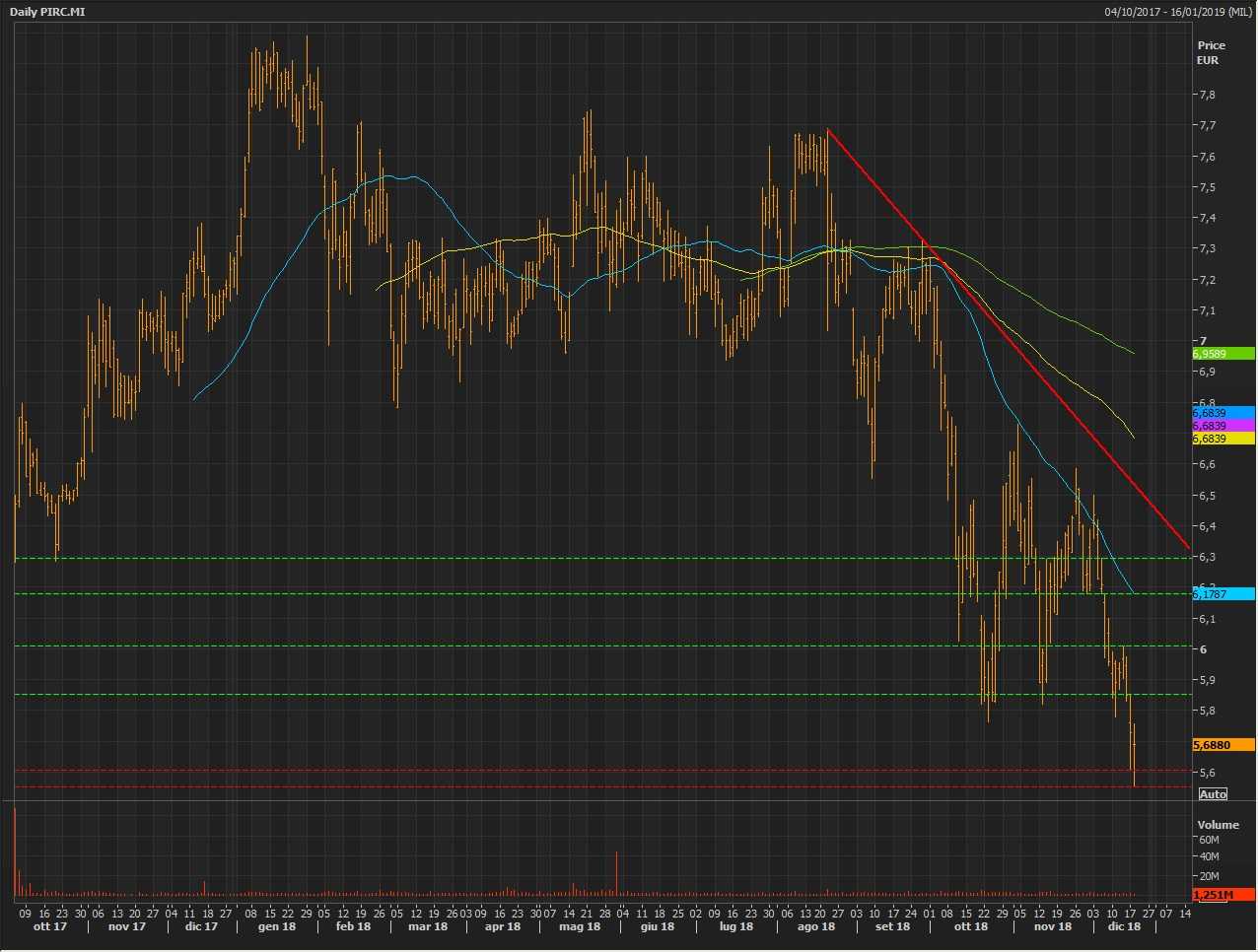Viewport: 1258px width, 952px height.
Task: Click the Price EUR axis label
Action: point(1211,52)
